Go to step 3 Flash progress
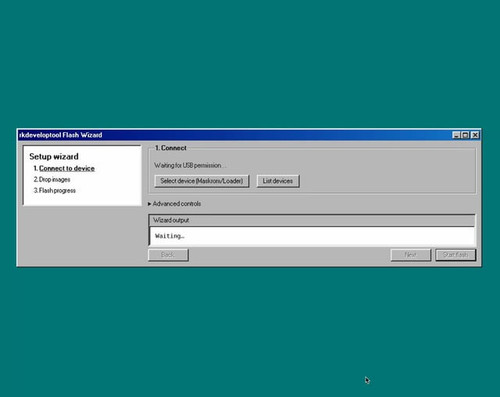The height and width of the screenshot is (397, 500). (55, 190)
